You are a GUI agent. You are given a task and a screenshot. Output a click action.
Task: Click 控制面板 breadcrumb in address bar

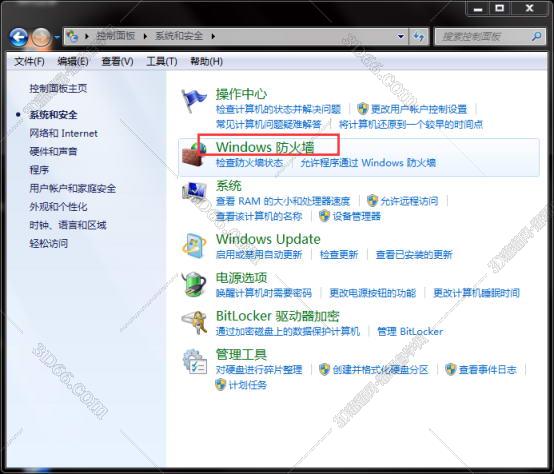[x=116, y=36]
